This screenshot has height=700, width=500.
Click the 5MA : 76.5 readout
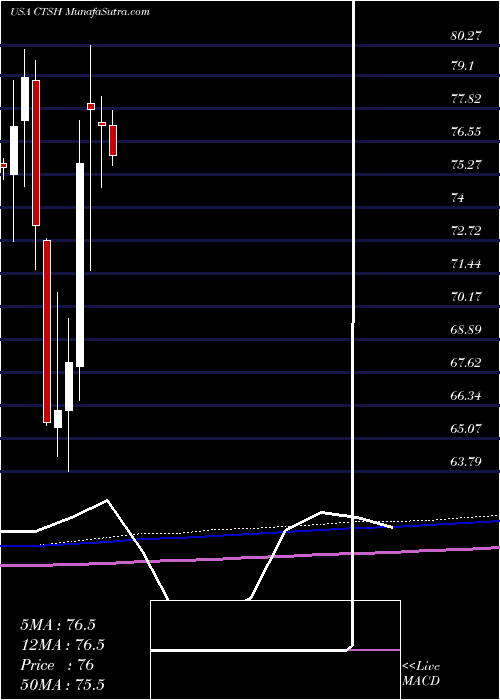click(58, 625)
